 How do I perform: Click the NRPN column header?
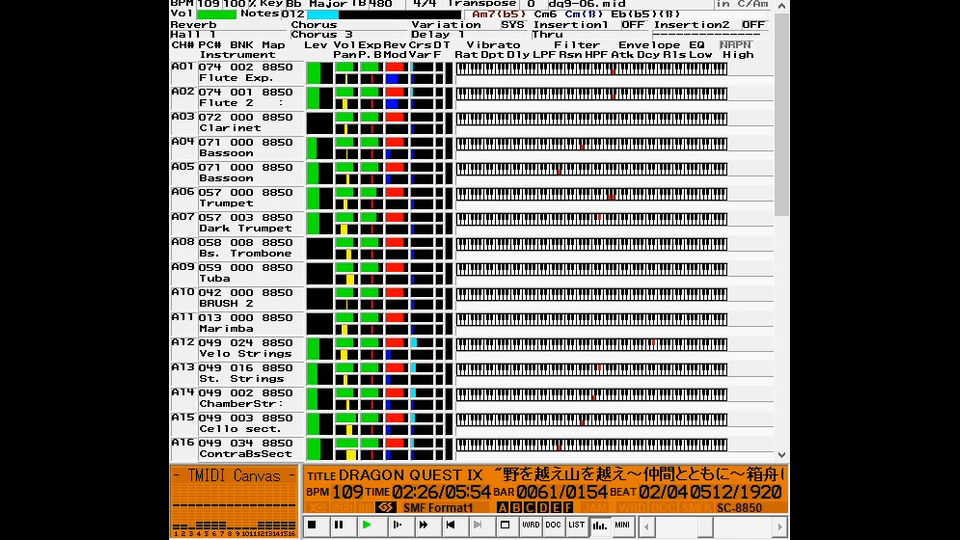(x=735, y=45)
